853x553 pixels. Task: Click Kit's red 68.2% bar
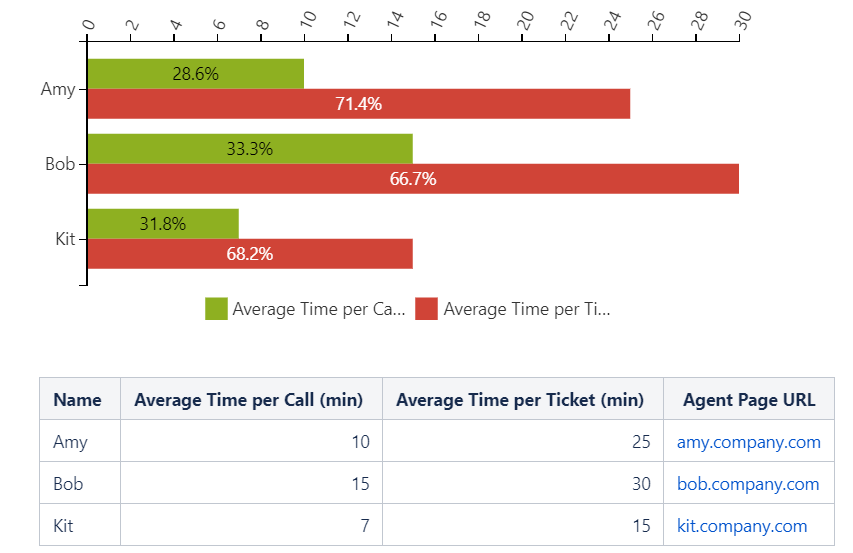pos(250,254)
